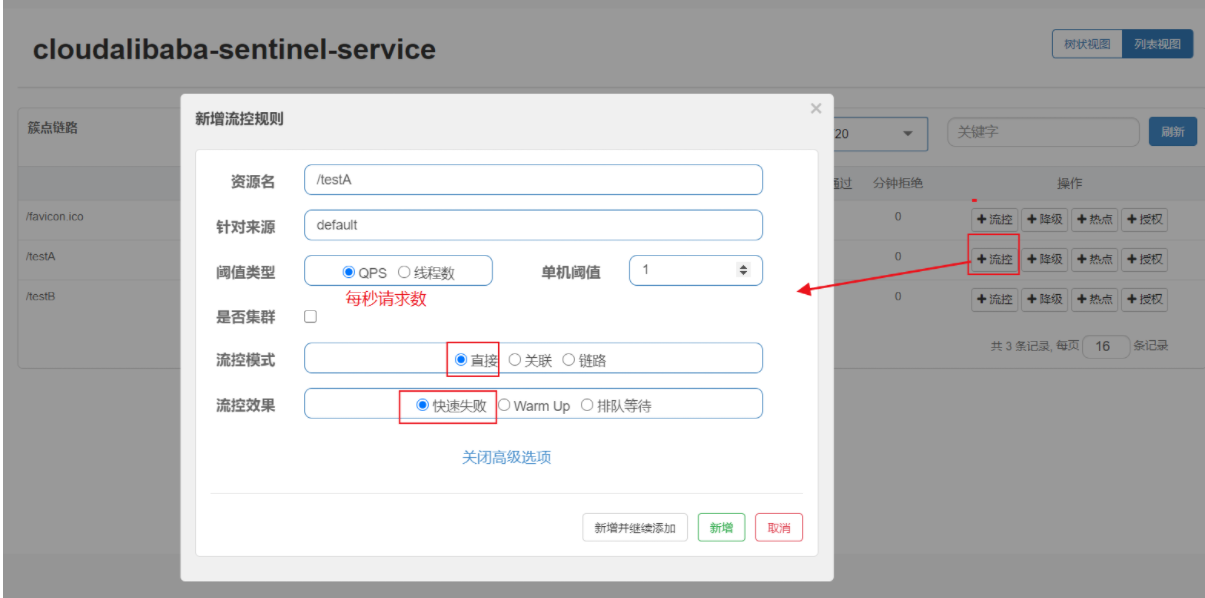The image size is (1205, 598).
Task: Click the 针对来源 input field
Action: [533, 225]
